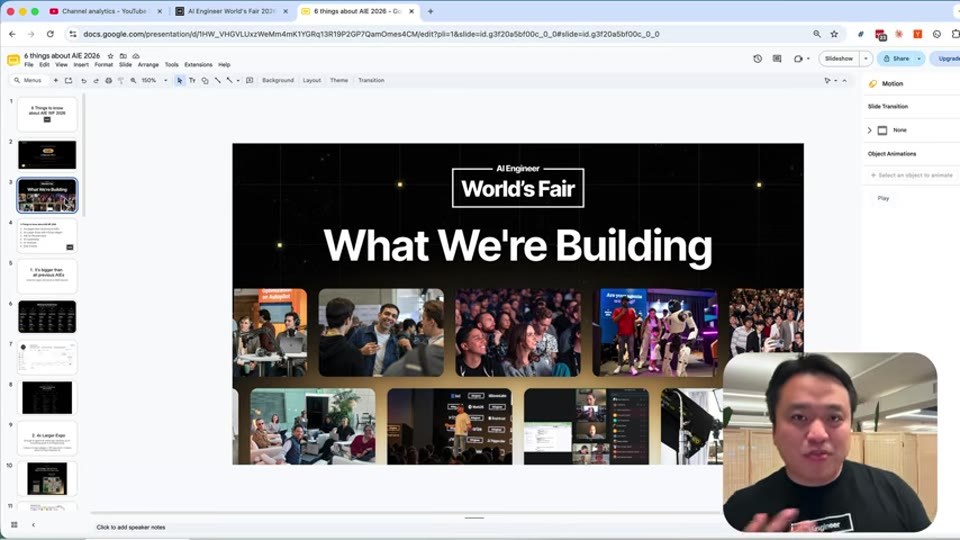
Task: Open the Meet options dropdown arrow
Action: (808, 59)
